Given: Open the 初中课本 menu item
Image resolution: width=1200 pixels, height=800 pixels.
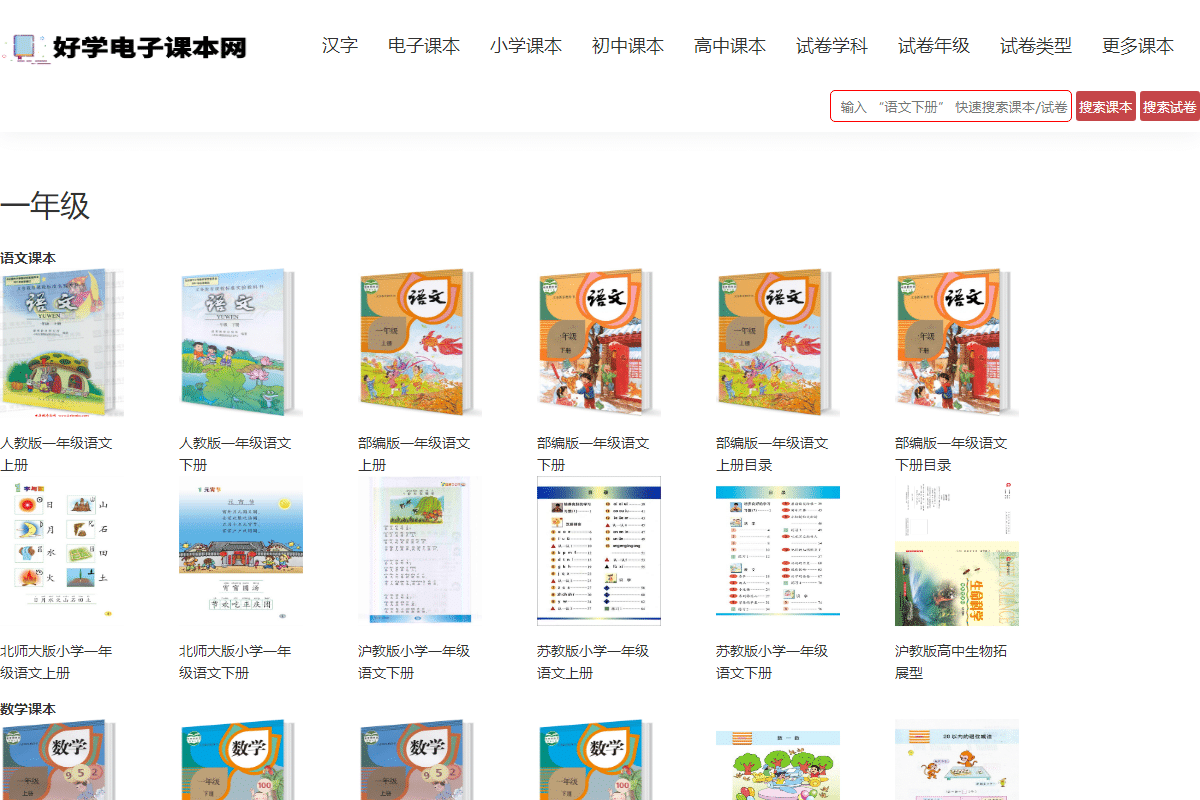Looking at the screenshot, I should 628,46.
